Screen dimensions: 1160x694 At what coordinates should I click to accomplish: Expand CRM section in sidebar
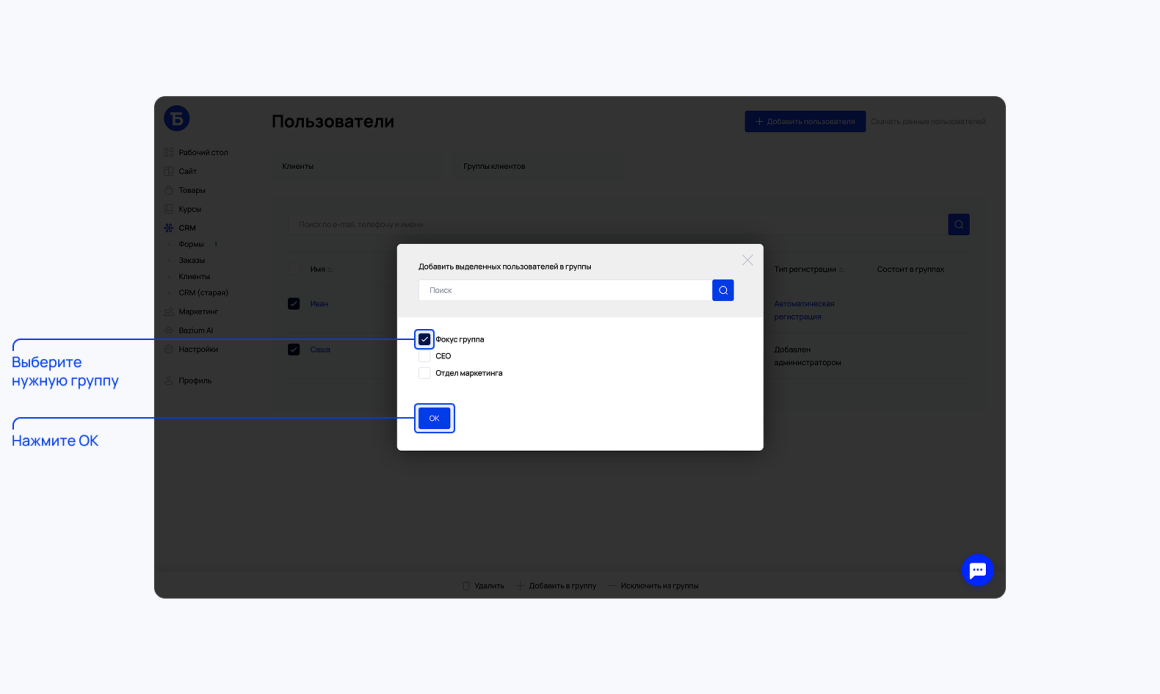[x=186, y=228]
